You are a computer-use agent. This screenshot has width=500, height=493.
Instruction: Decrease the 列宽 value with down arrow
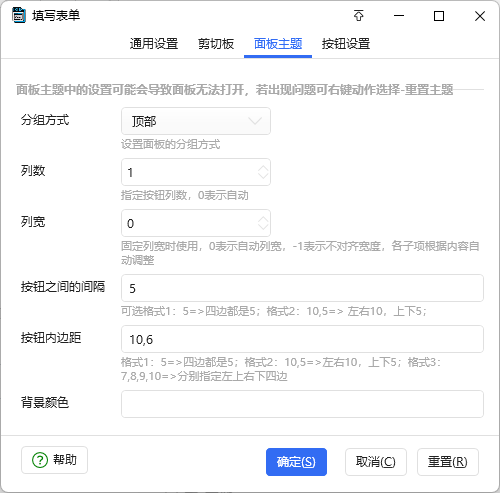[x=263, y=227]
